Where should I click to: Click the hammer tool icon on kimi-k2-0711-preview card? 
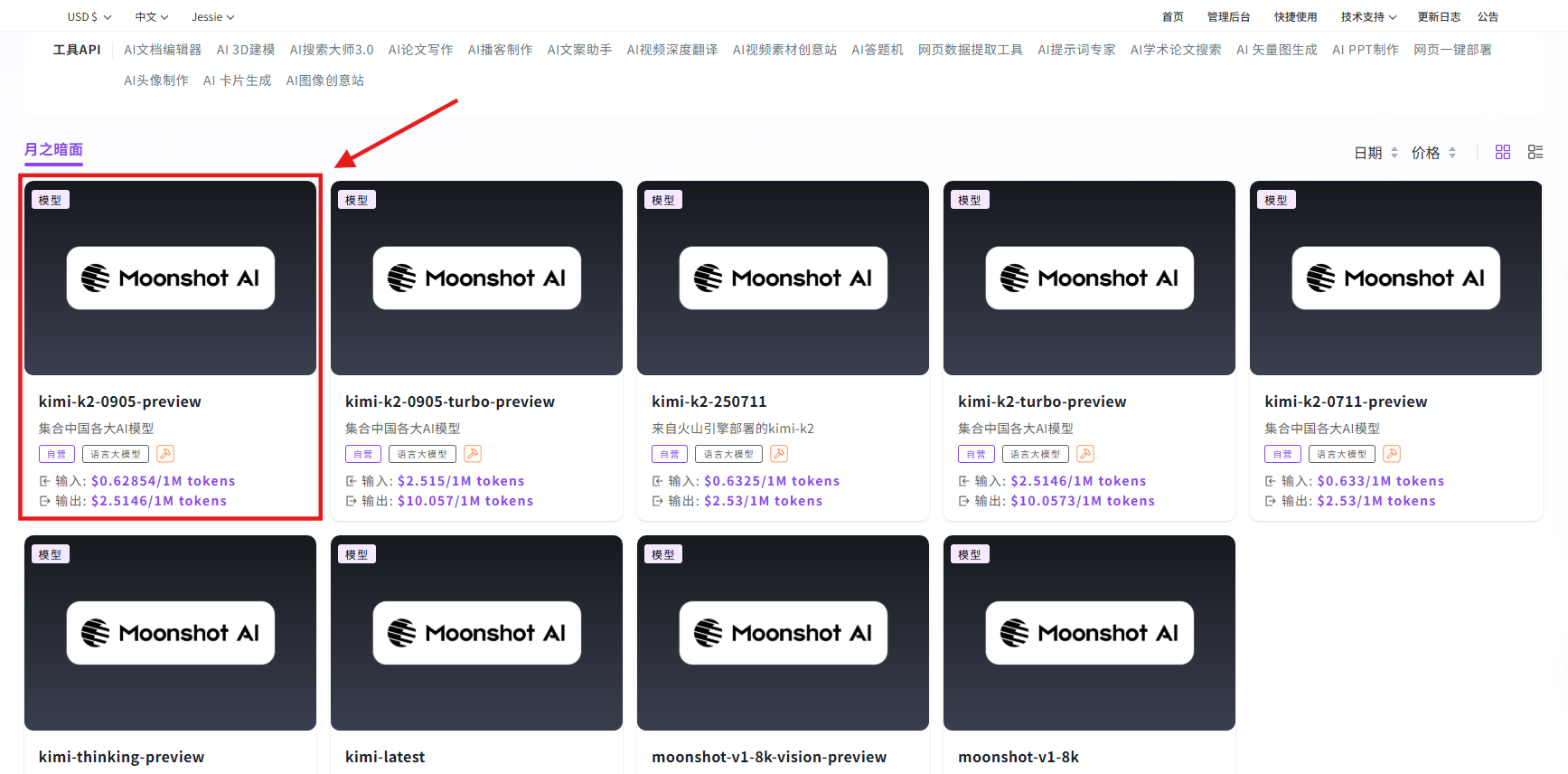[x=1392, y=454]
